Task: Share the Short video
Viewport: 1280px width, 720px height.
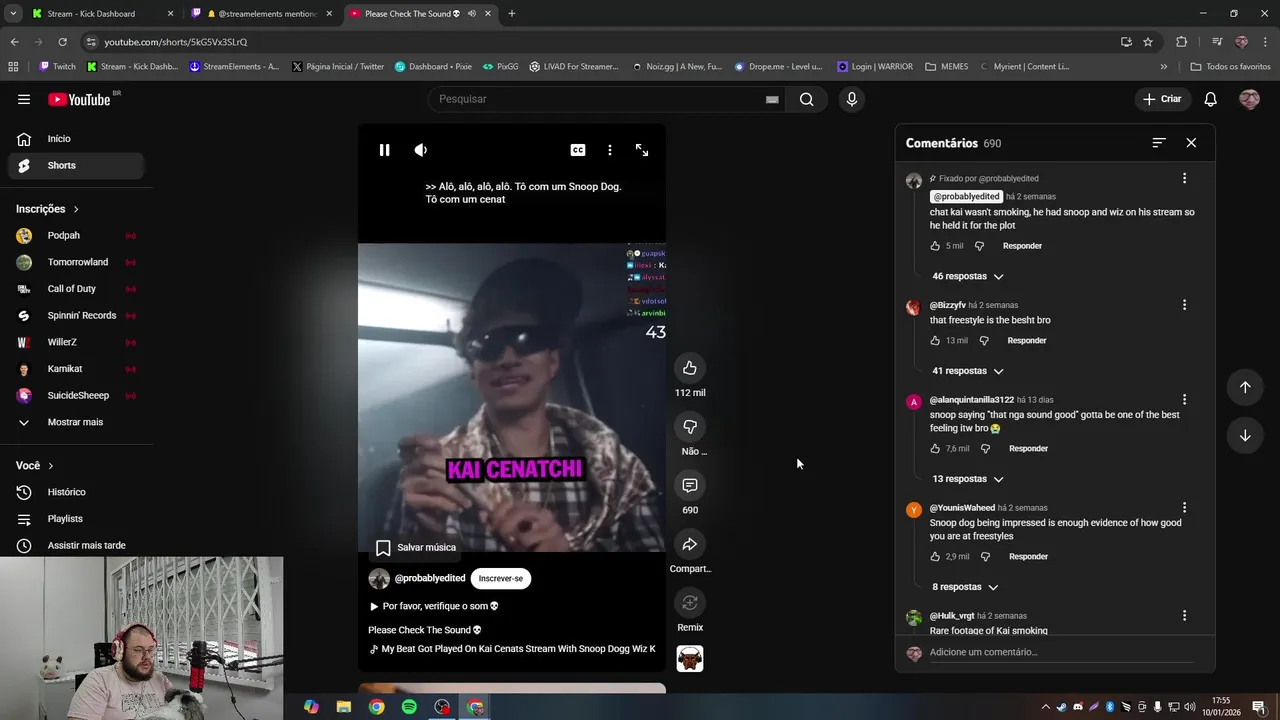Action: click(690, 544)
